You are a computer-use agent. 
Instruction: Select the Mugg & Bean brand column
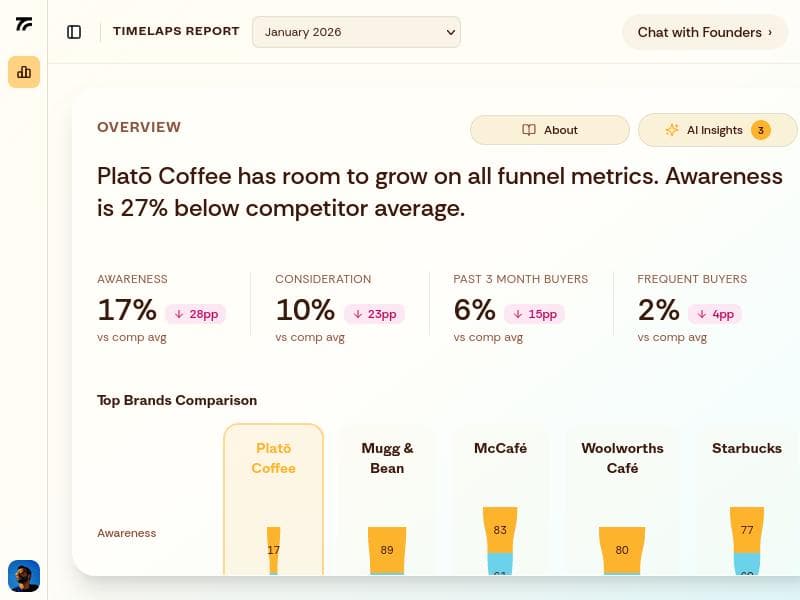[387, 459]
